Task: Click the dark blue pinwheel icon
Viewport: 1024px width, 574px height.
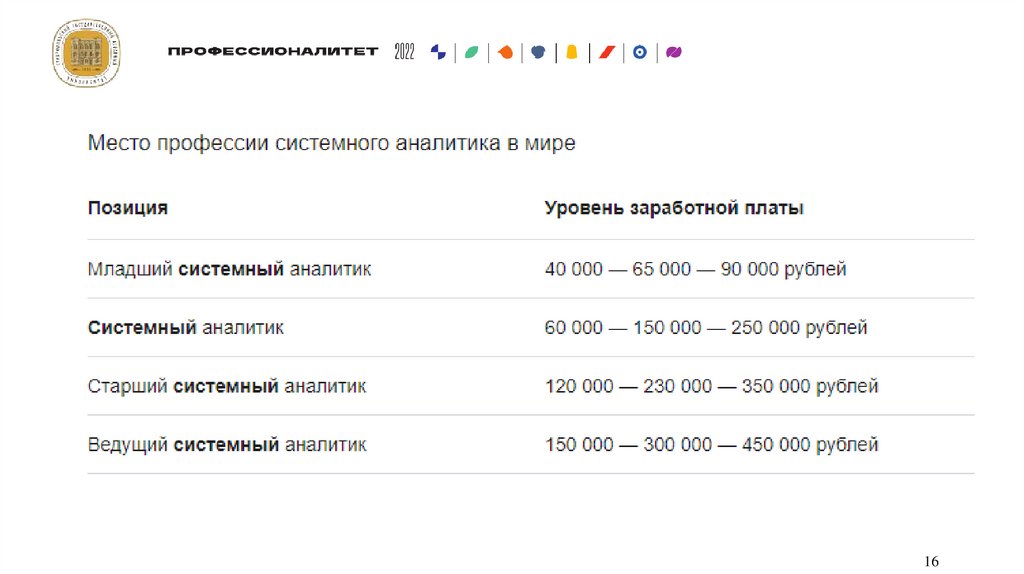Action: pyautogui.click(x=438, y=52)
